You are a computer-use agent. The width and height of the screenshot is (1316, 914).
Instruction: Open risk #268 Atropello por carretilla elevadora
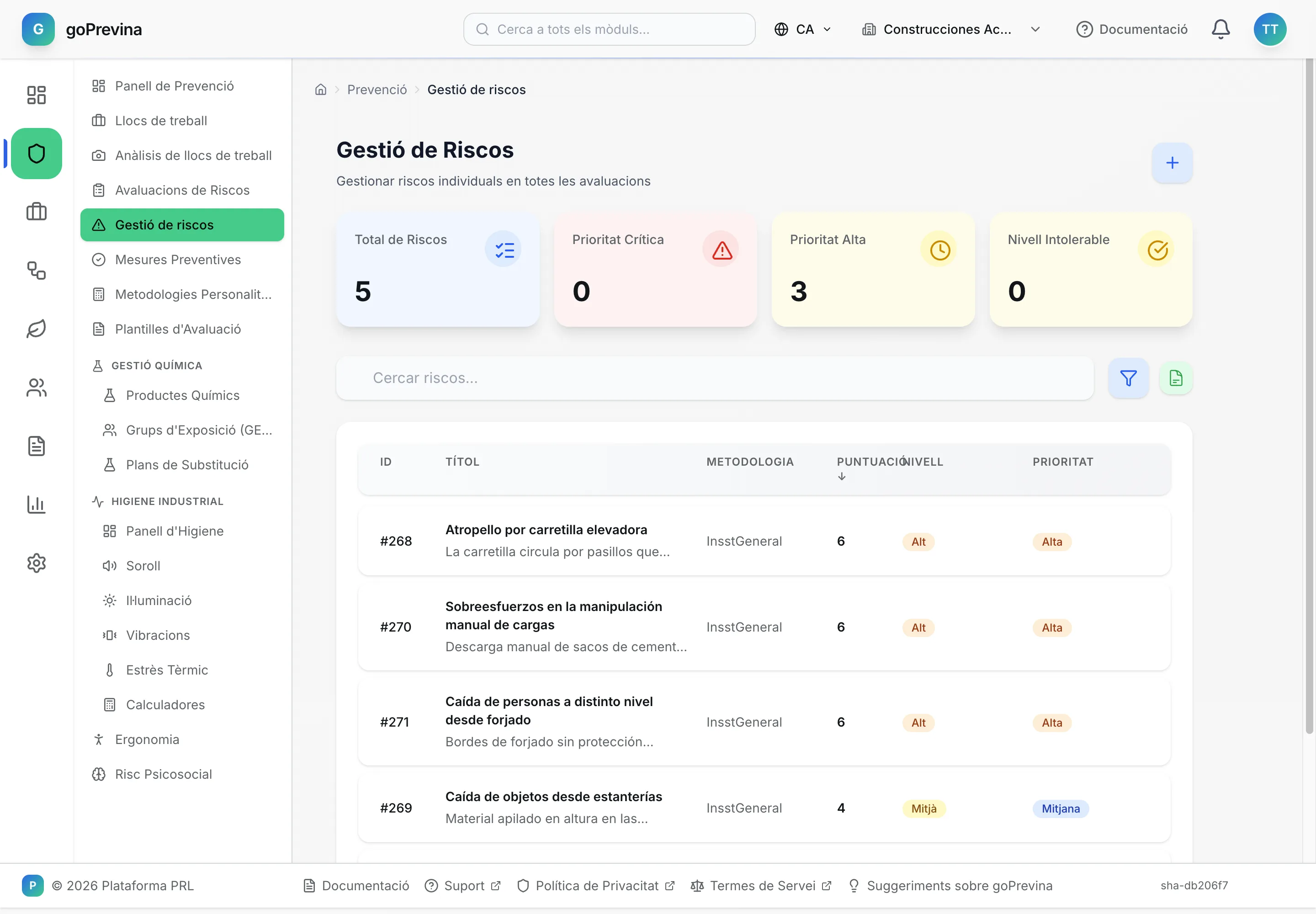click(764, 541)
